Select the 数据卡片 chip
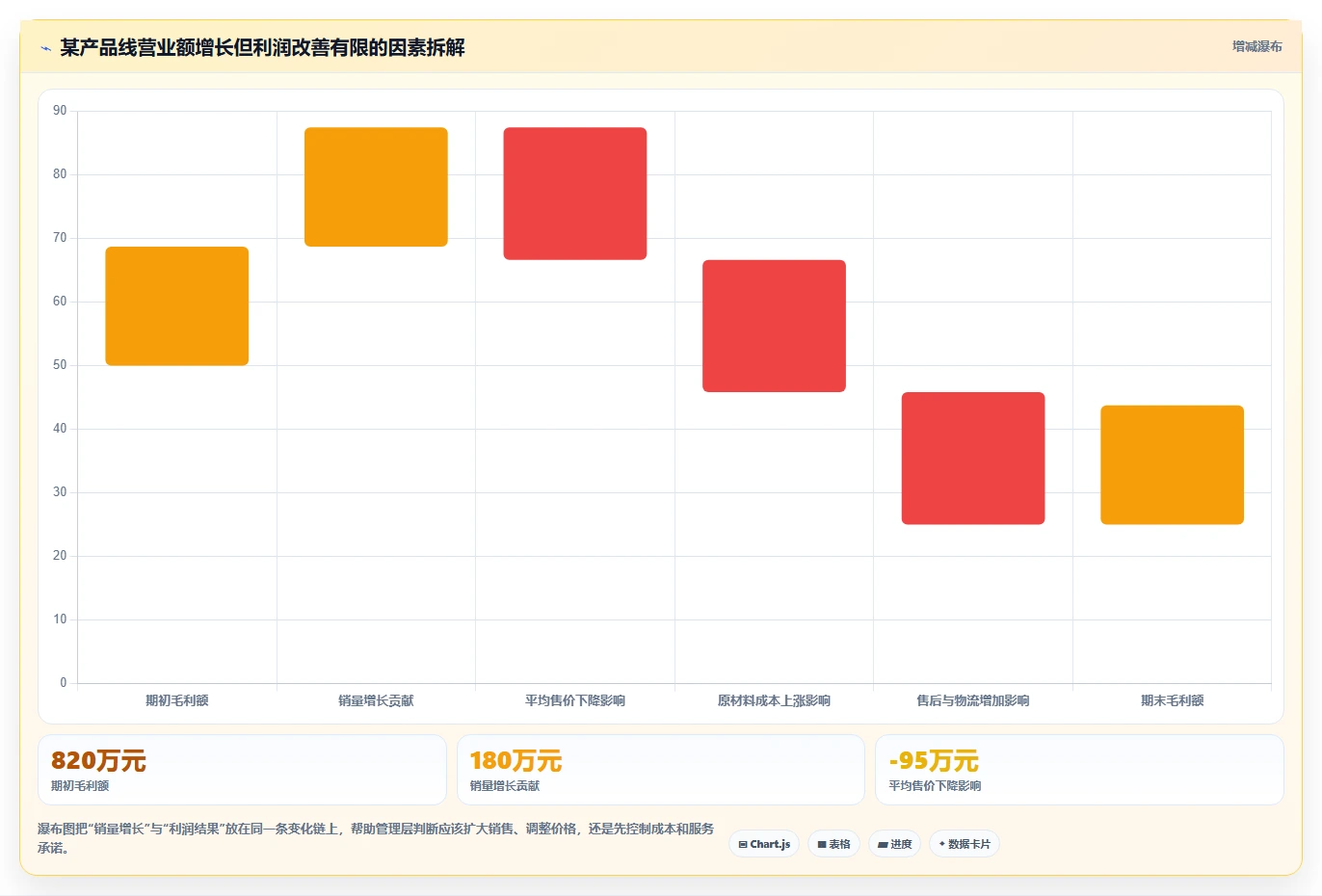This screenshot has width=1322, height=896. click(965, 844)
